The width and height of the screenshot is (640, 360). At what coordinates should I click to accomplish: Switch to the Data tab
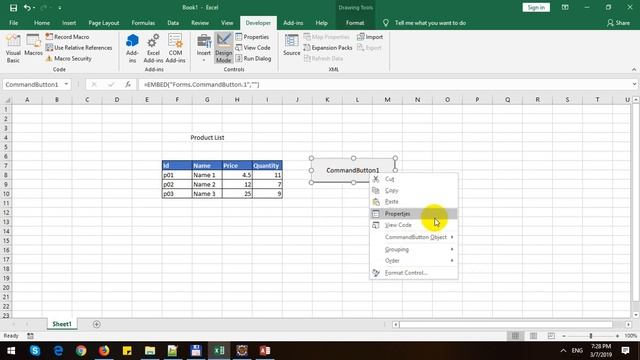pos(173,23)
